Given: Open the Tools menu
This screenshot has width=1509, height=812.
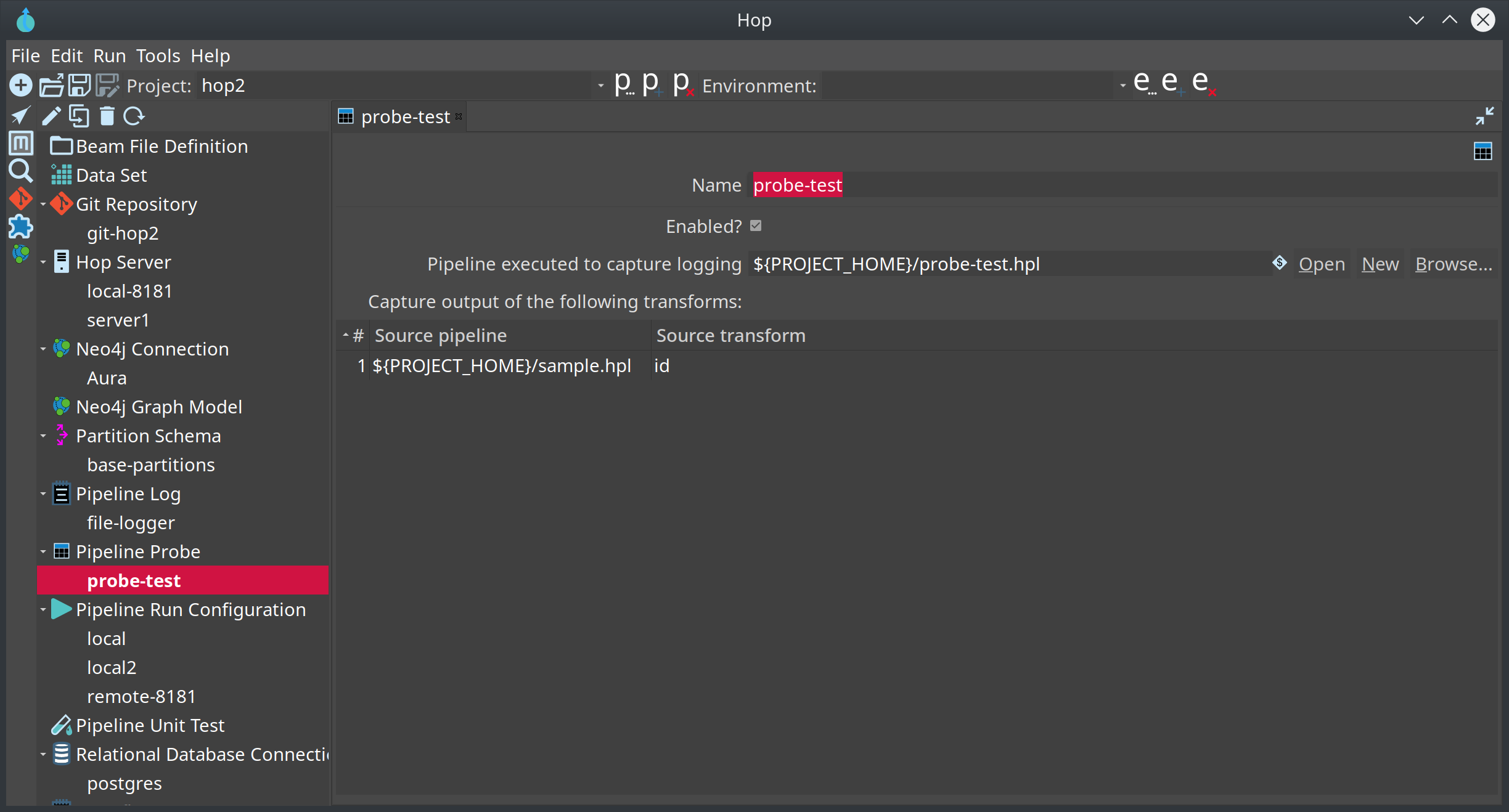Looking at the screenshot, I should tap(158, 56).
